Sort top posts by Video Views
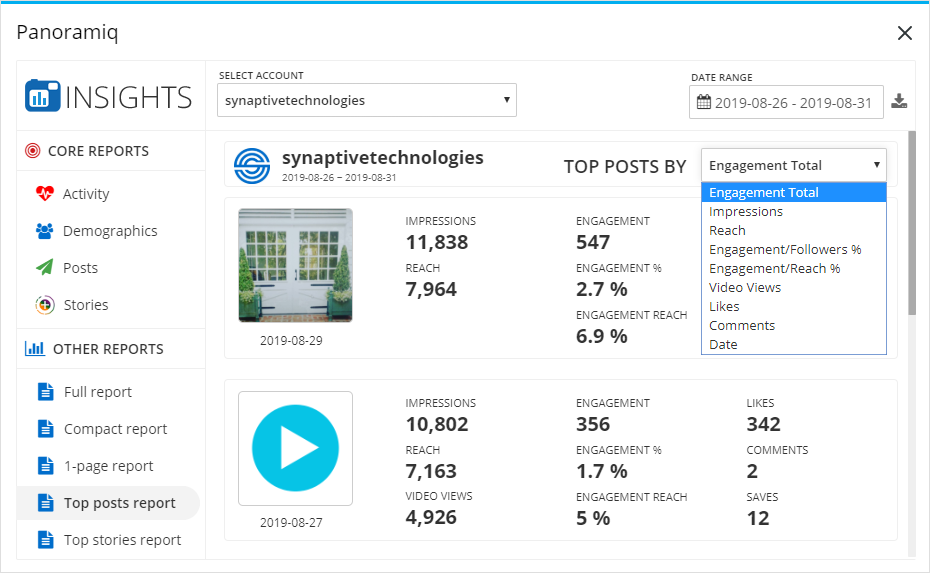 click(x=794, y=287)
